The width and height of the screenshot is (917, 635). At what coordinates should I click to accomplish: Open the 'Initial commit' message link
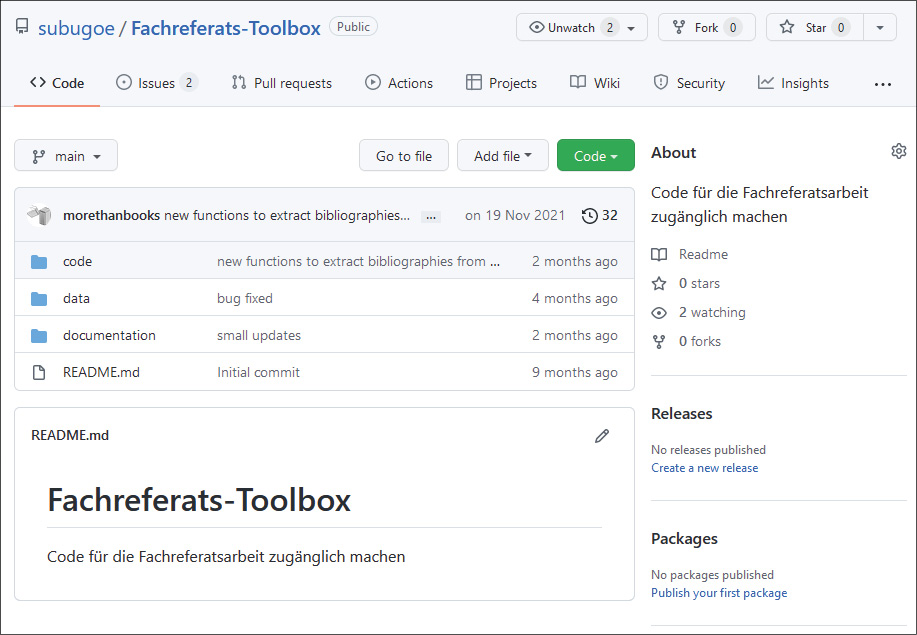(258, 372)
